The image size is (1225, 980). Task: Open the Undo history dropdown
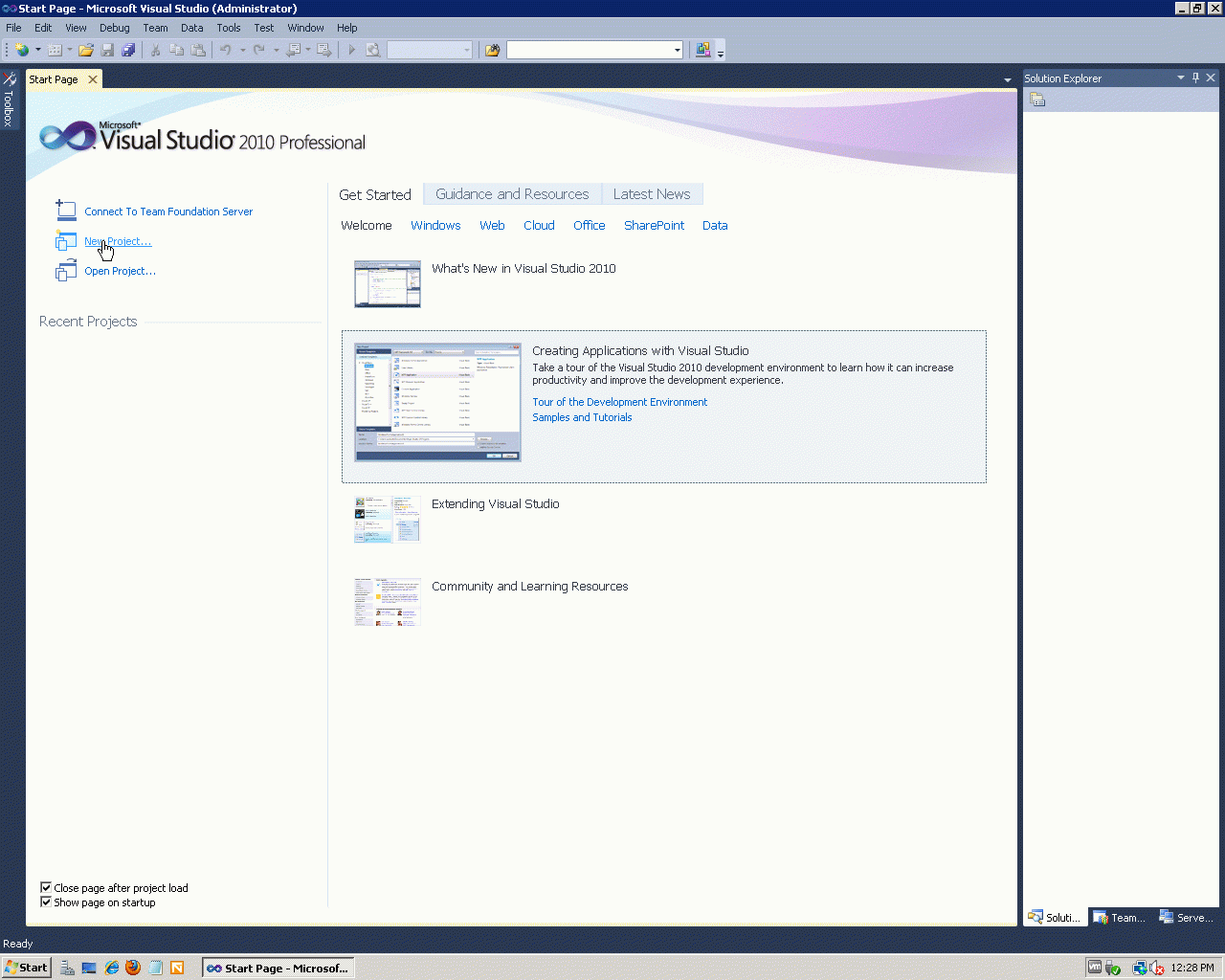click(x=242, y=50)
